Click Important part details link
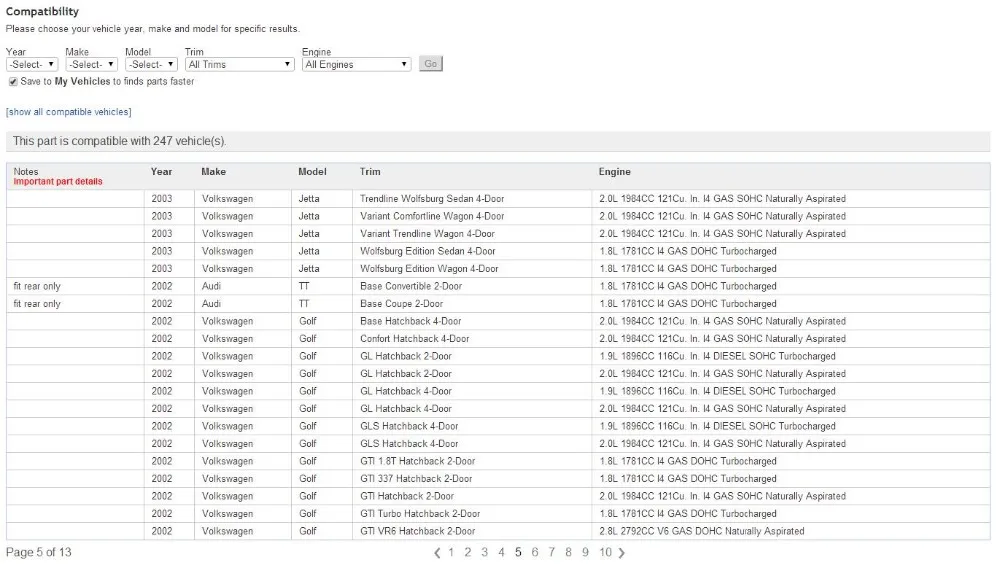This screenshot has width=1000, height=576. pos(58,182)
